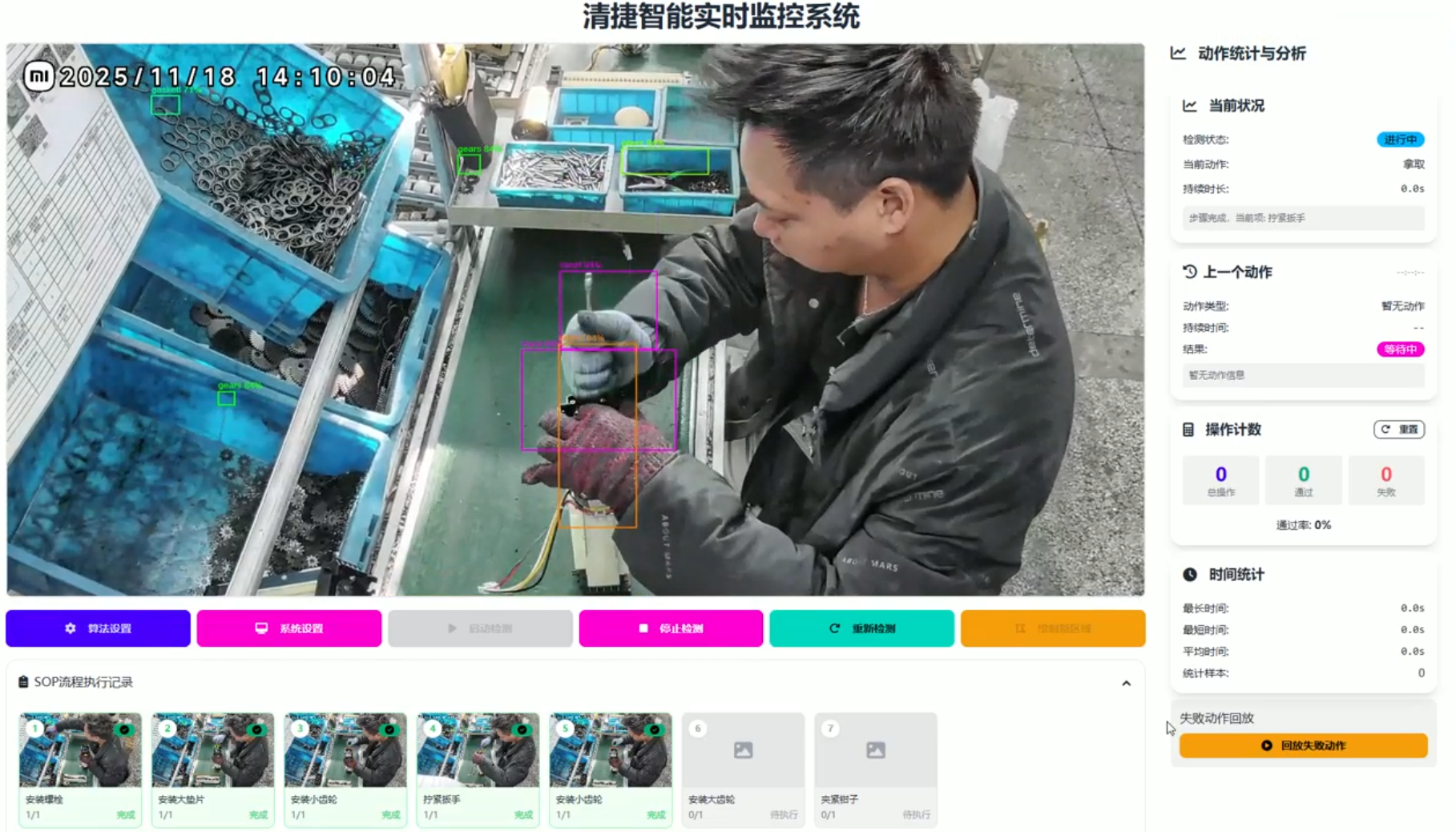Screen dimensions: 1456x832
Task: Select step 6 安装大齿轮 placeholder image
Action: 743,750
